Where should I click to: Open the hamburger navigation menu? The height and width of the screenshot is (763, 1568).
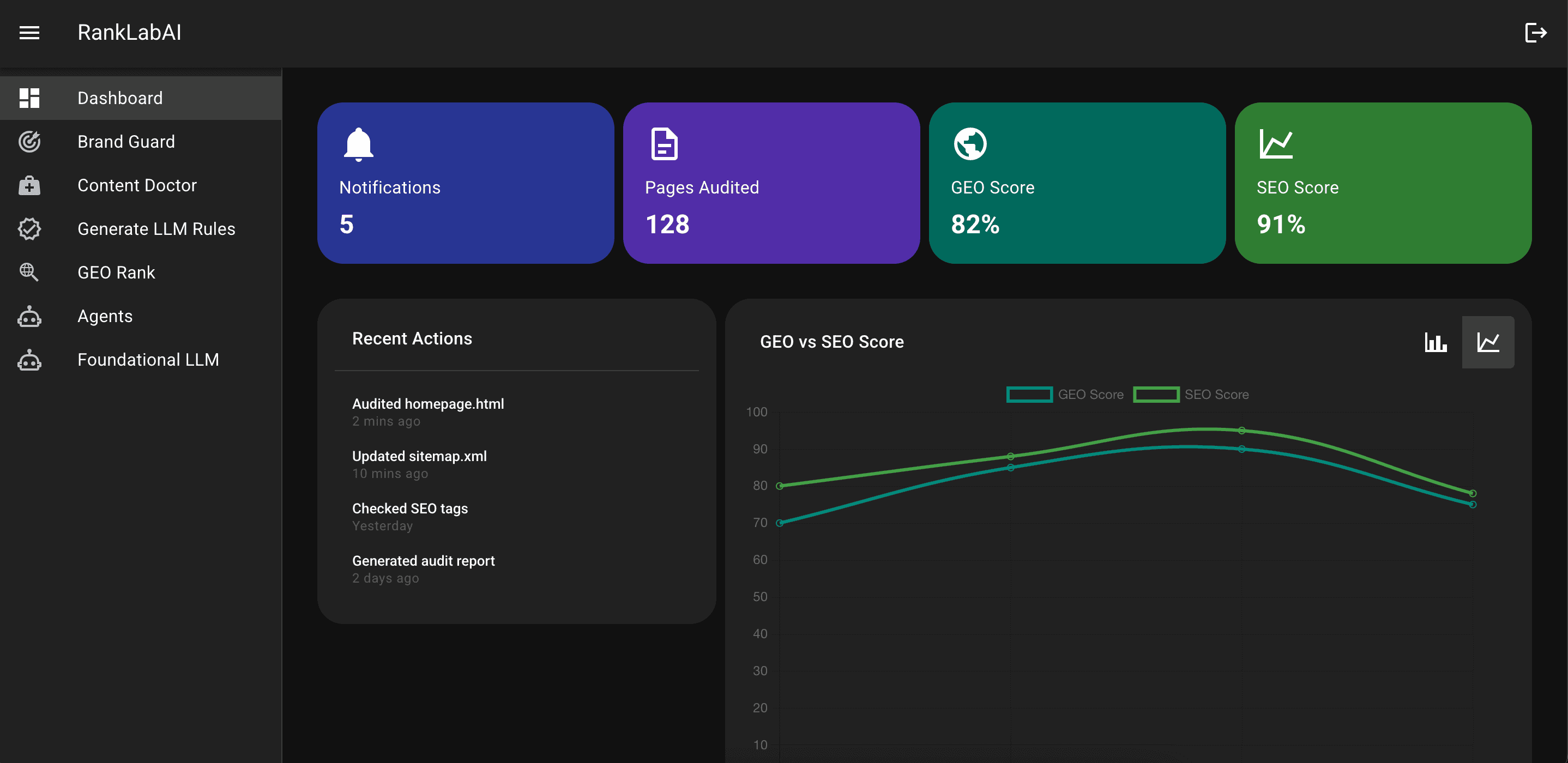[28, 33]
